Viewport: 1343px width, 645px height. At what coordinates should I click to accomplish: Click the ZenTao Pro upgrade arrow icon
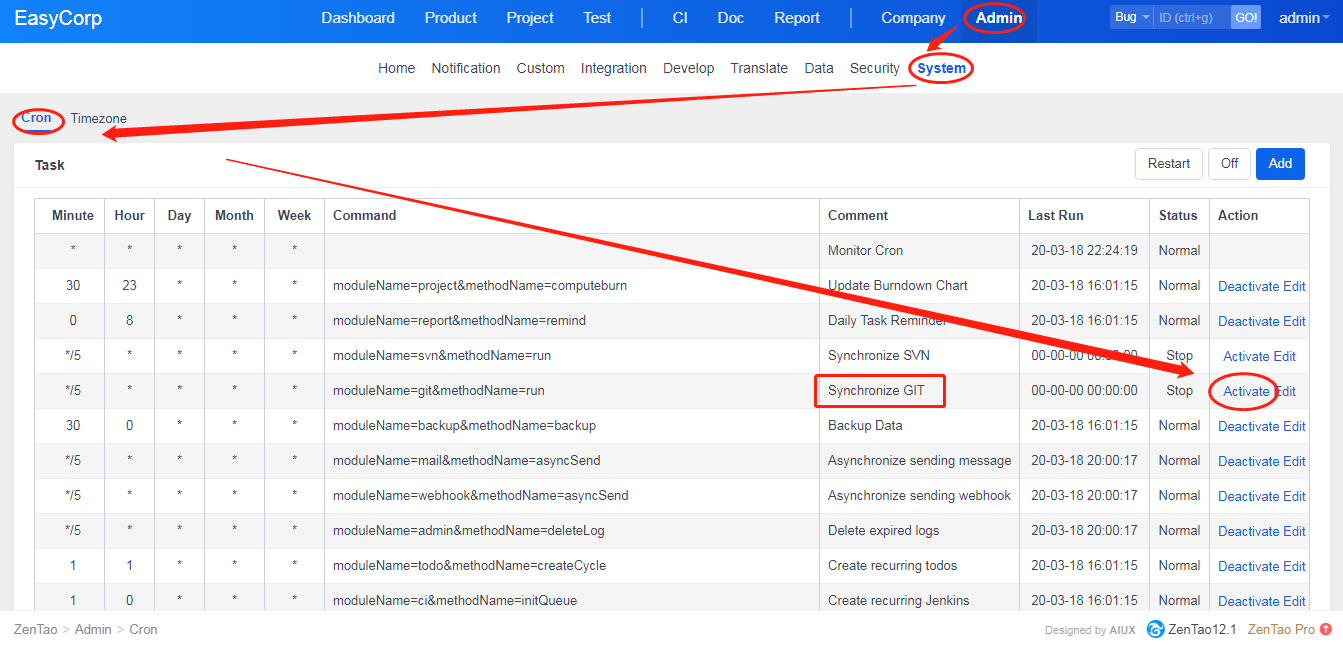[x=1326, y=629]
